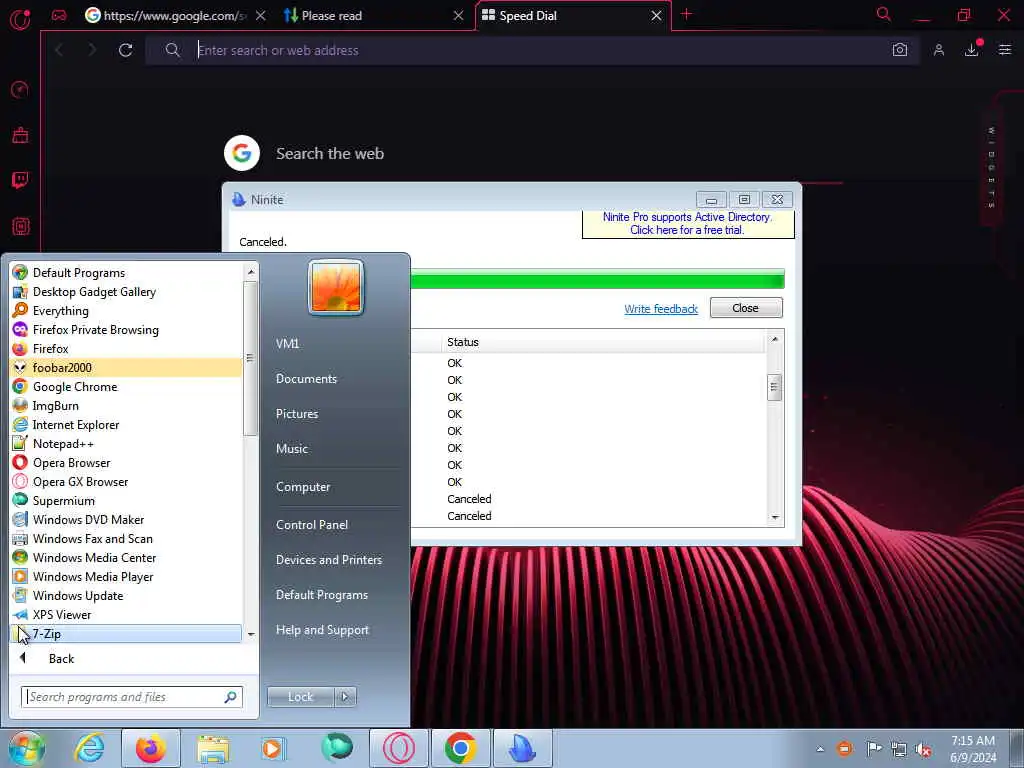The width and height of the screenshot is (1024, 768).
Task: Open the CPU chip icon in sidebar
Action: tap(20, 227)
